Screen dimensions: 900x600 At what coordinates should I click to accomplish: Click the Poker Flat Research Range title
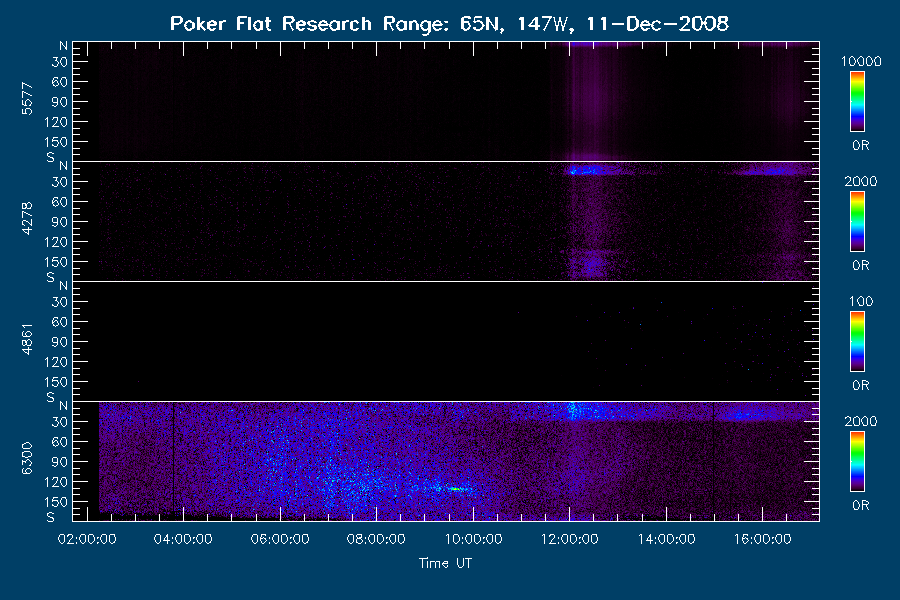click(449, 24)
